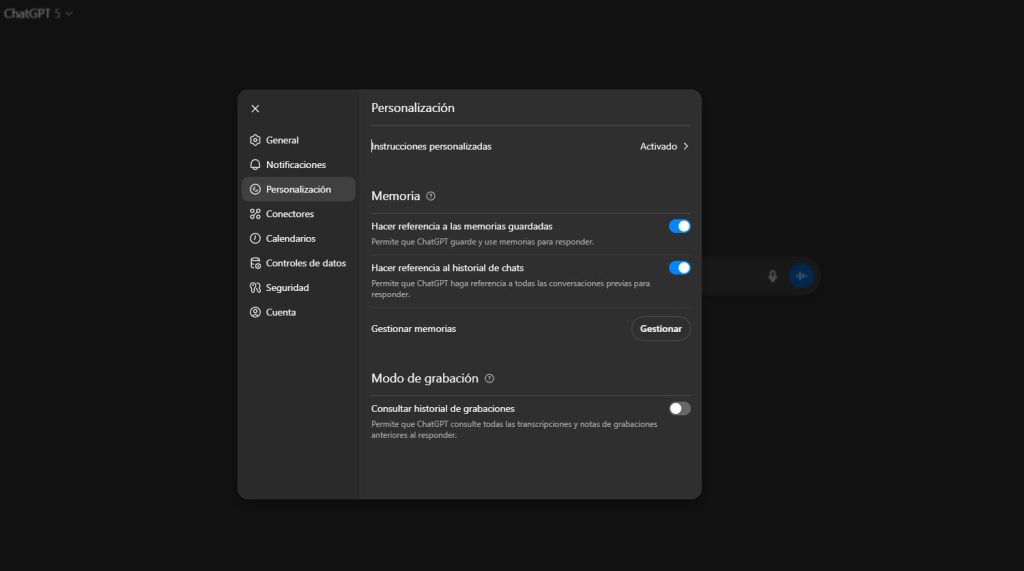Open the General settings tab
Screen dimensions: 1024x571
pyautogui.click(x=298, y=140)
